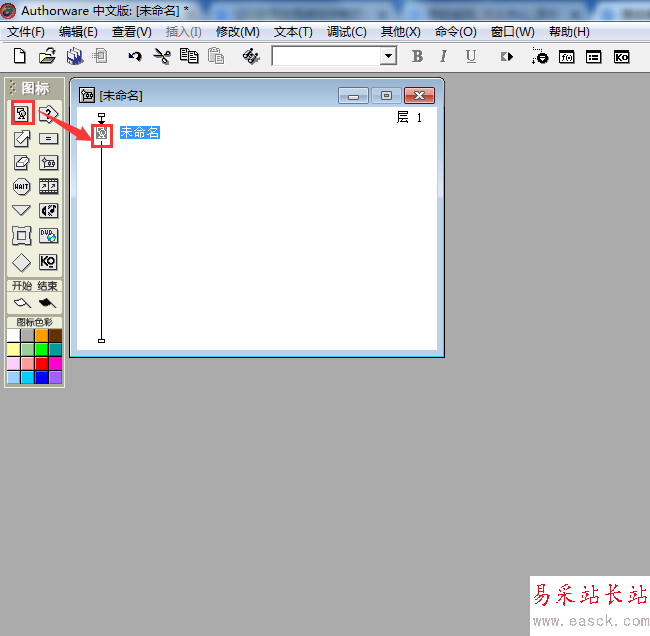Choose the orange color swatch
Image resolution: width=650 pixels, height=636 pixels.
[x=41, y=335]
